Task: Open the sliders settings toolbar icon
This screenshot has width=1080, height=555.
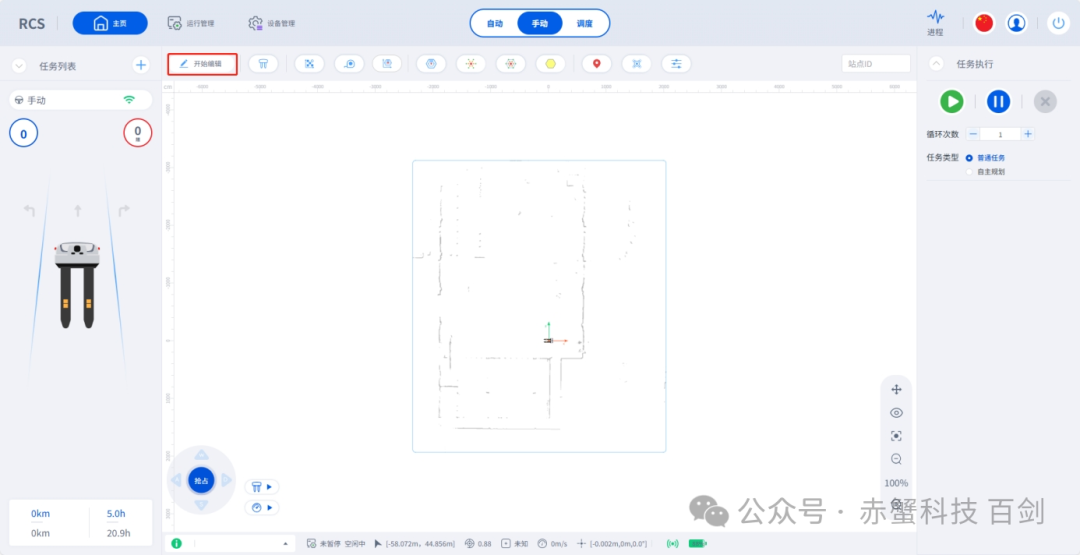Action: pyautogui.click(x=676, y=63)
